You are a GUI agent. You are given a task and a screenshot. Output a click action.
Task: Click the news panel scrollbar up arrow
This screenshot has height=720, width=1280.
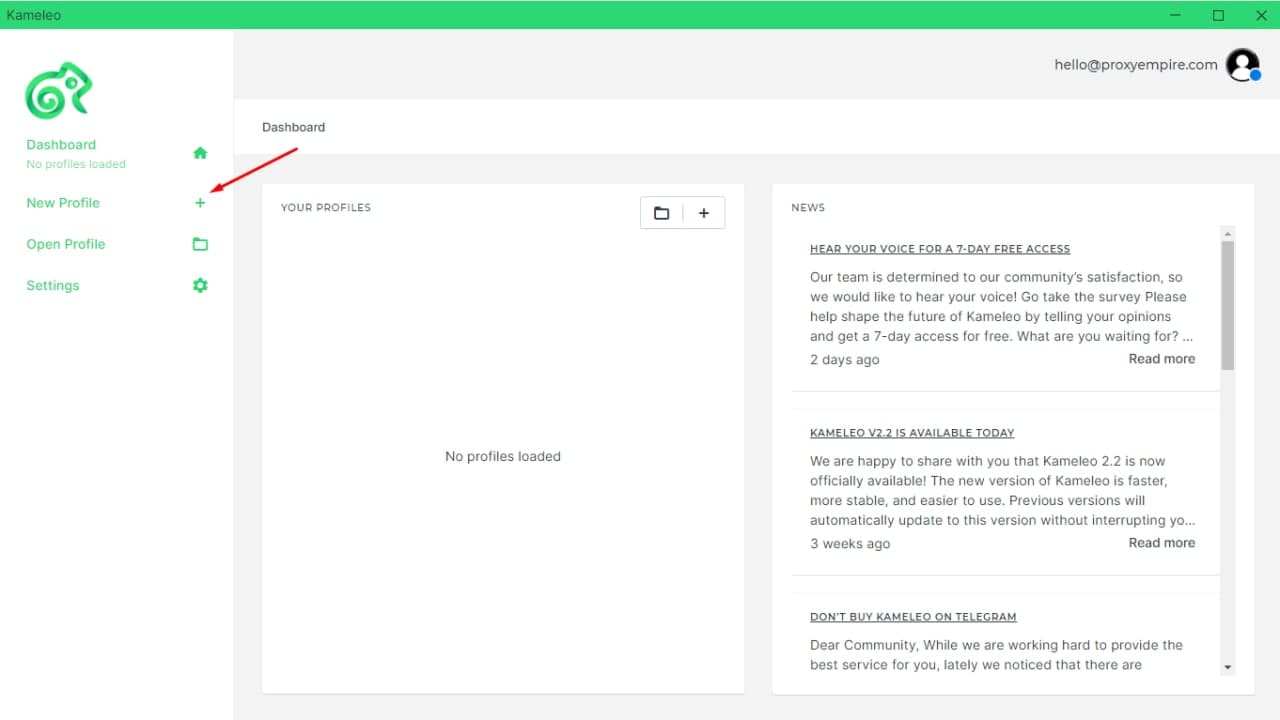click(1226, 232)
